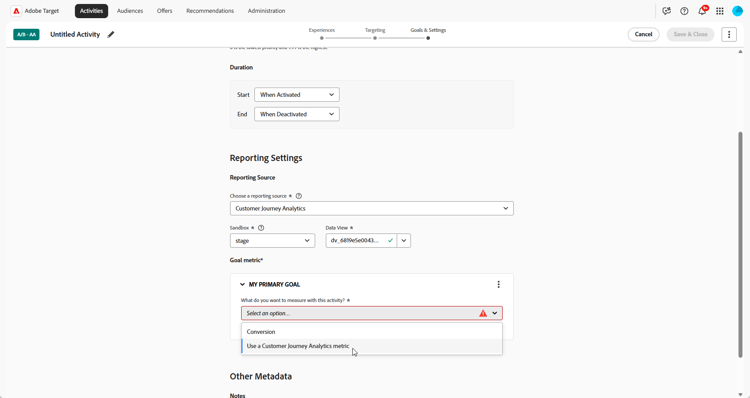Go to the Offers tab
750x398 pixels.
[165, 11]
